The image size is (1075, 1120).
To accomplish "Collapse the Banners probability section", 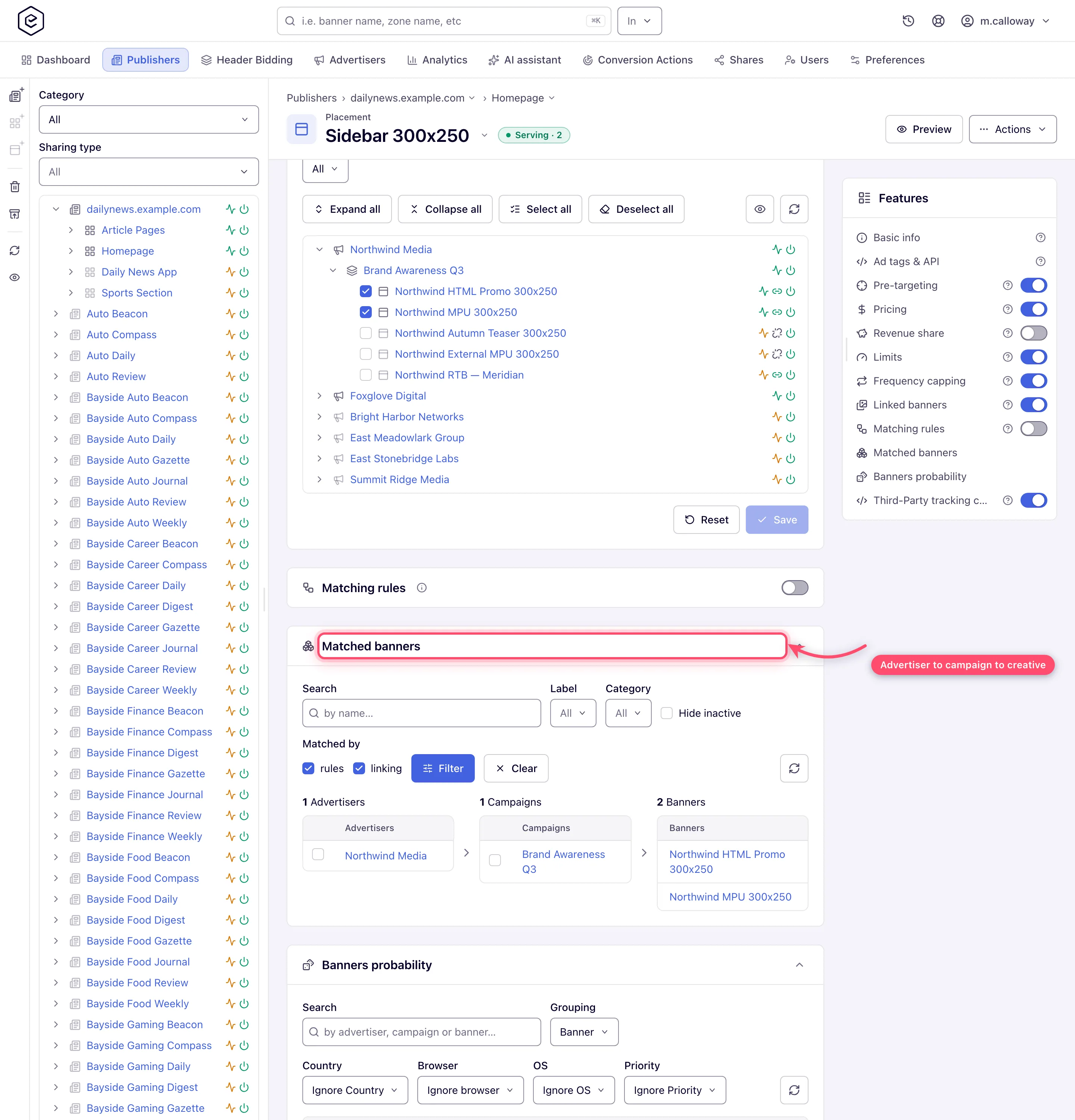I will point(799,965).
